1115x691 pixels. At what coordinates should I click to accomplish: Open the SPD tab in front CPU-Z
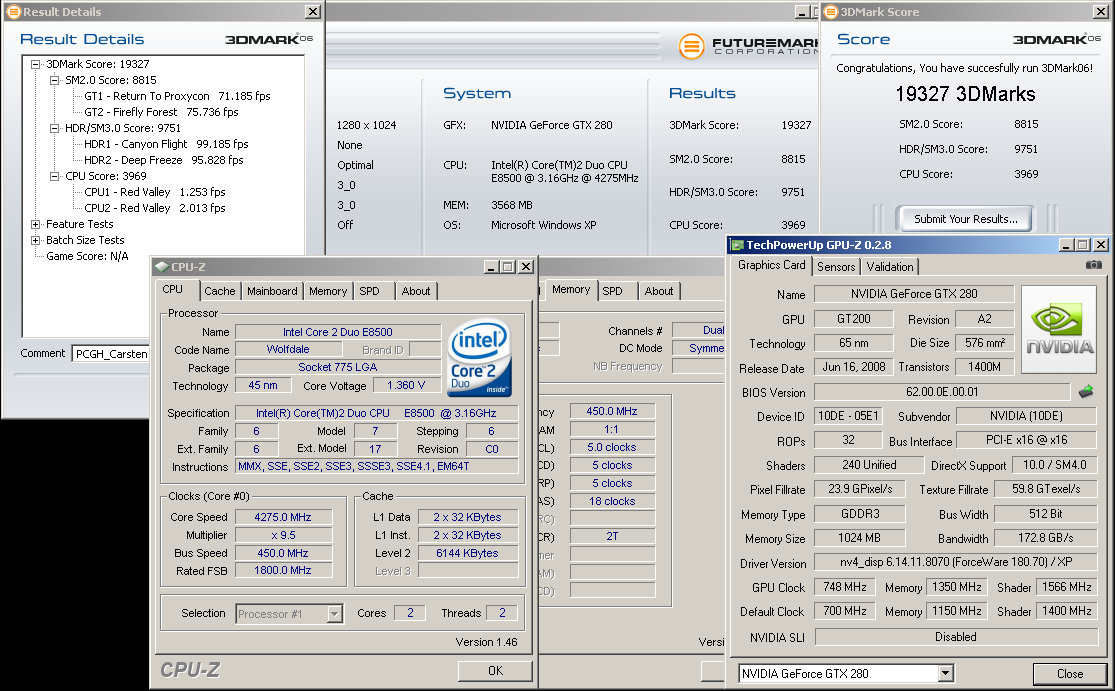[x=369, y=291]
